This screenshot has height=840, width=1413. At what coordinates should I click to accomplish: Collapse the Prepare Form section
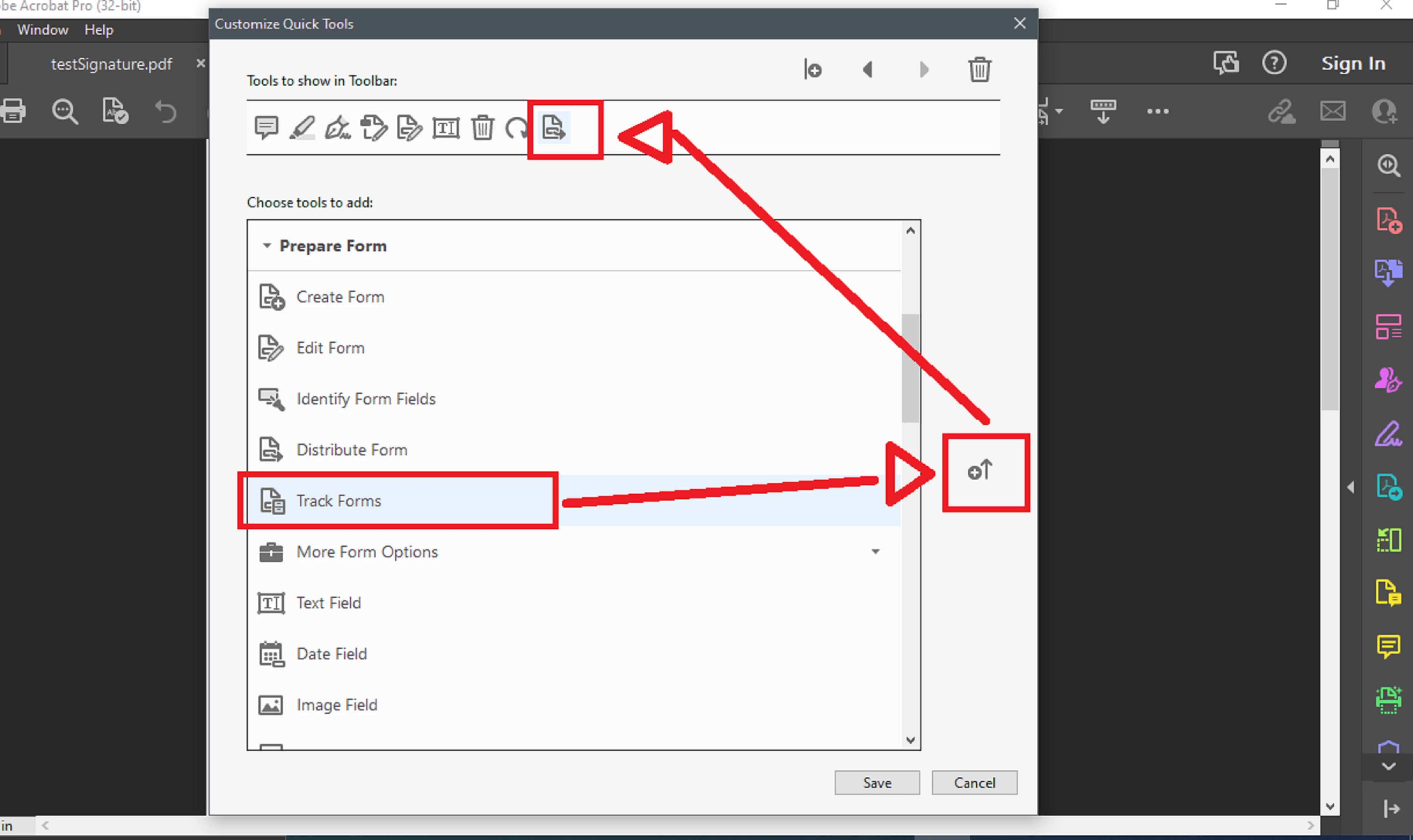click(267, 246)
